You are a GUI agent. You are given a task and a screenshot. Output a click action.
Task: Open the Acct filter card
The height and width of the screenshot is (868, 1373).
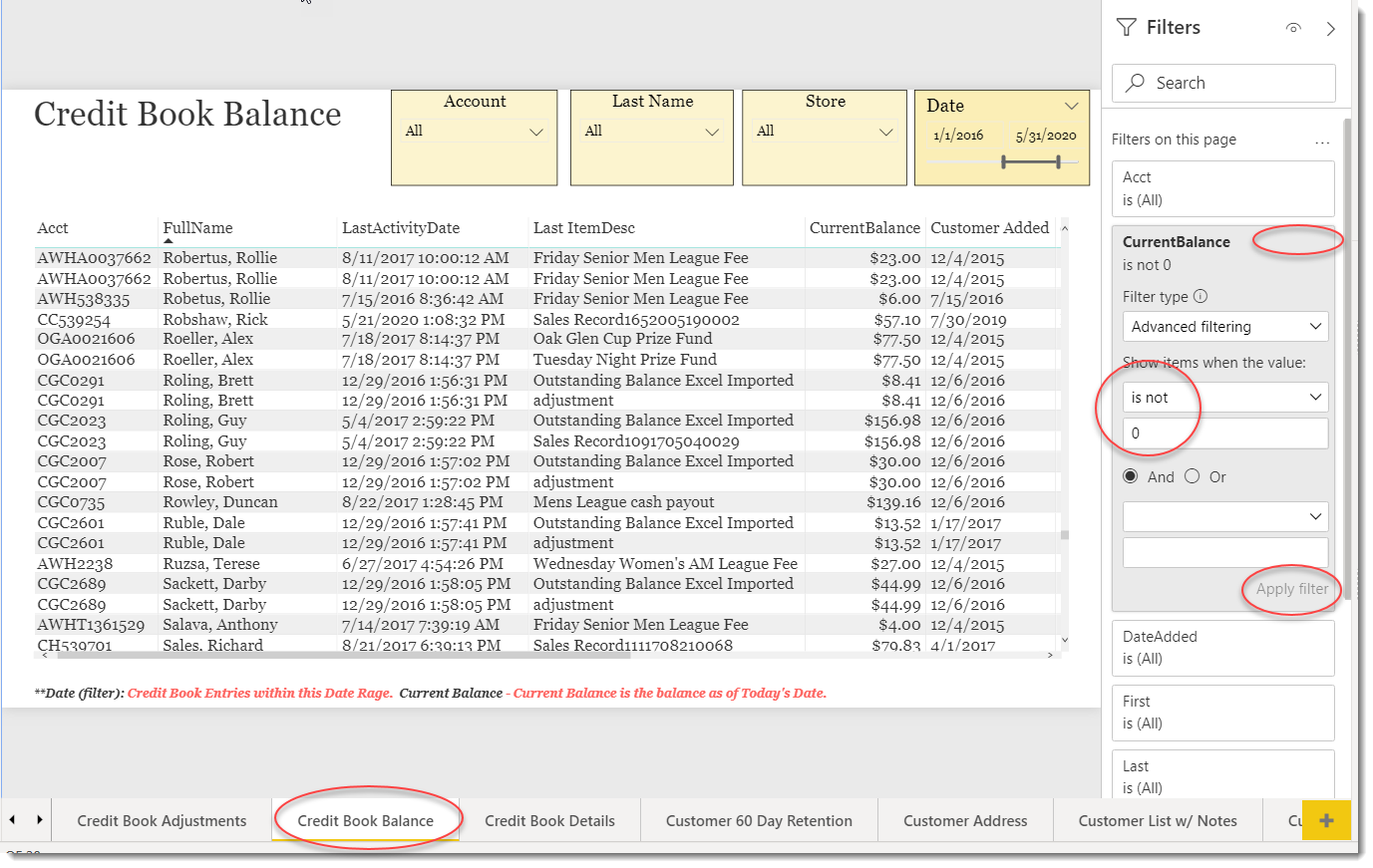(1223, 188)
